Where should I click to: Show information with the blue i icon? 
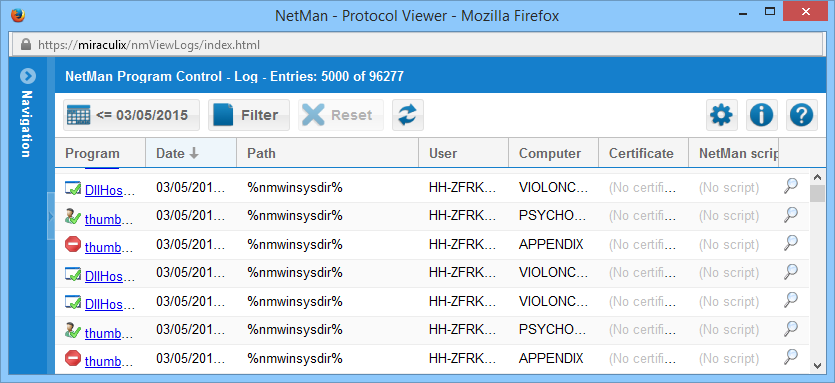click(762, 115)
